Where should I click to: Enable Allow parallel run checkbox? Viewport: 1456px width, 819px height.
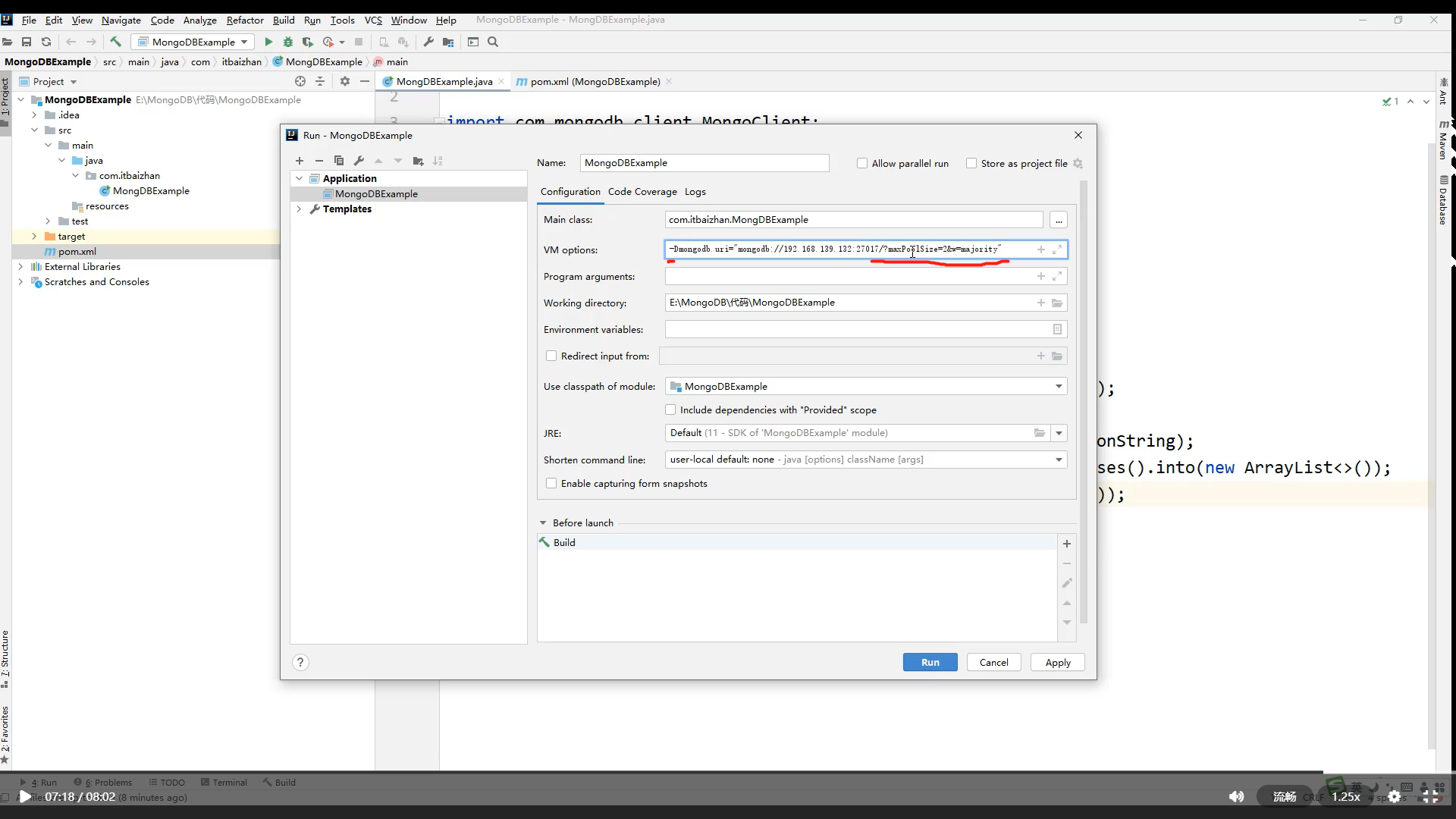pyautogui.click(x=862, y=163)
